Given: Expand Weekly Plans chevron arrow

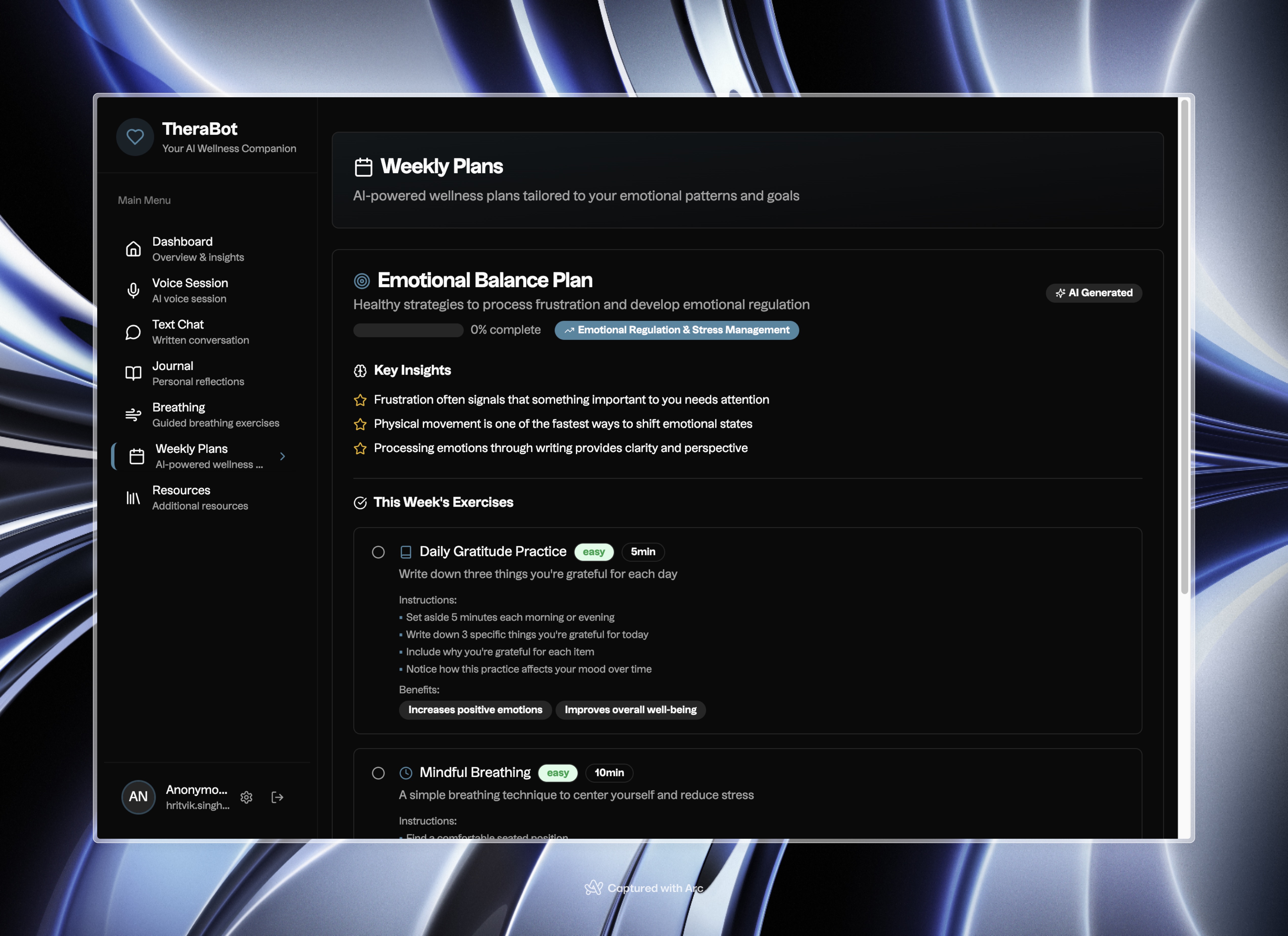Looking at the screenshot, I should pos(282,456).
